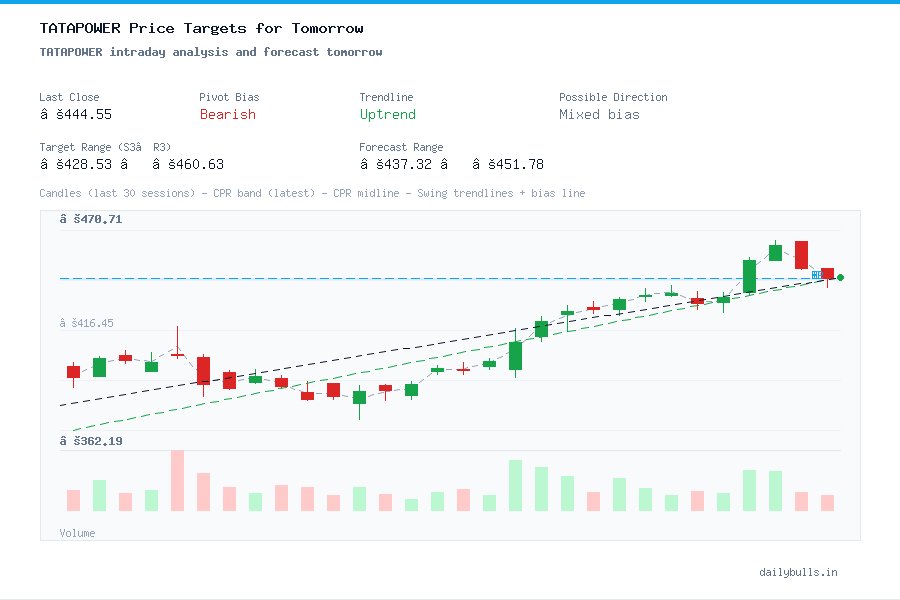This screenshot has width=900, height=600.
Task: Click the 'Mixed bias' value
Action: coord(599,114)
